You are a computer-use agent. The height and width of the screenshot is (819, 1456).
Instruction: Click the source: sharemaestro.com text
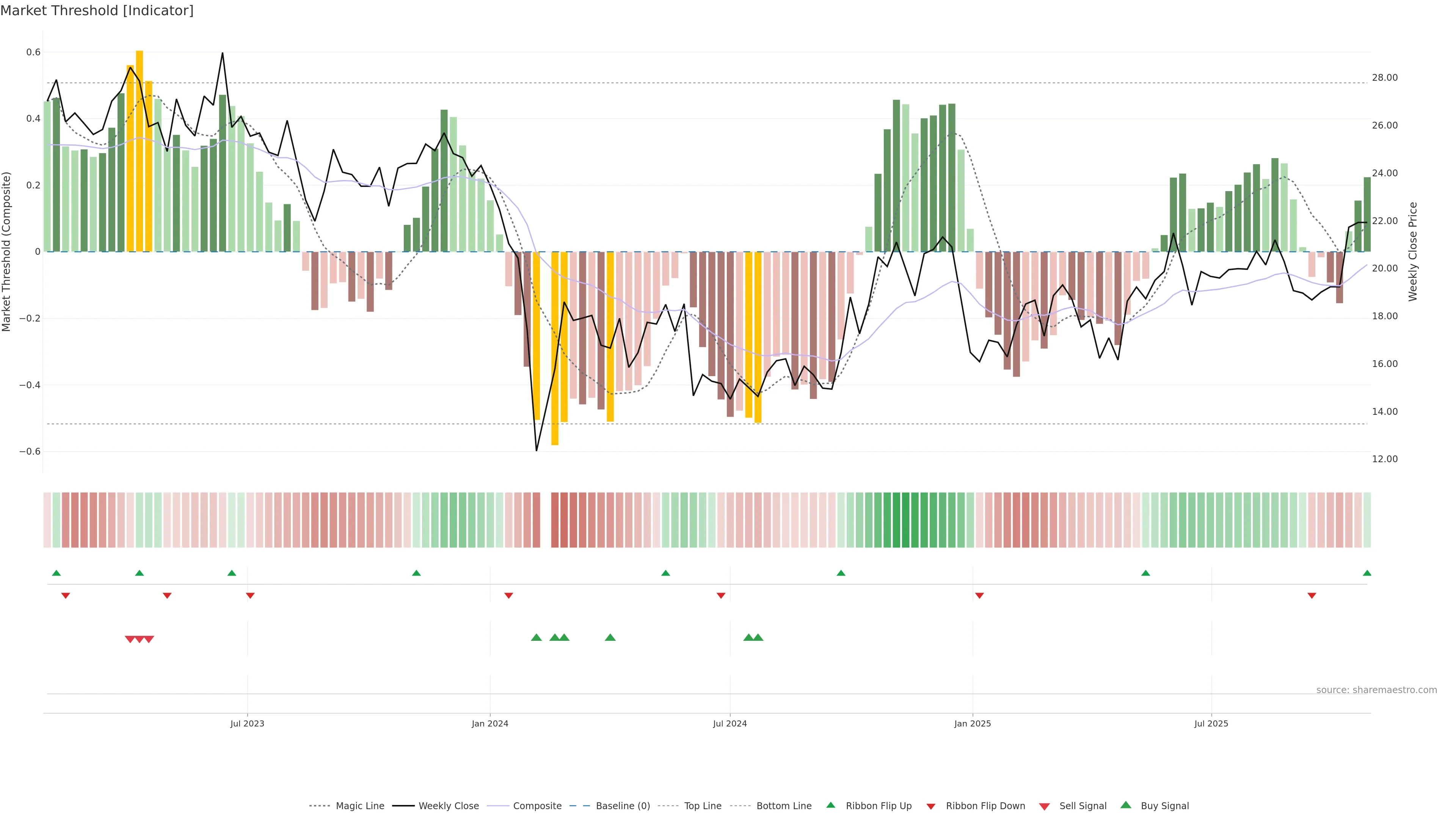[x=1376, y=690]
